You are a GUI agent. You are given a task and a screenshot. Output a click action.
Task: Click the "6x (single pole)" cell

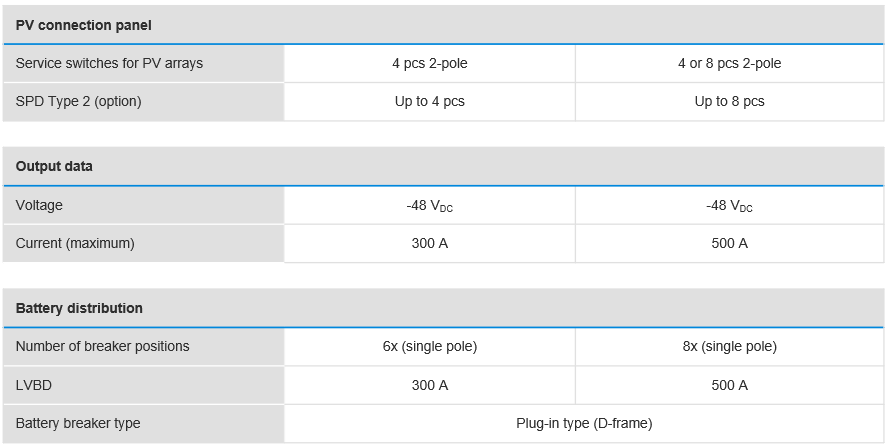pos(430,347)
